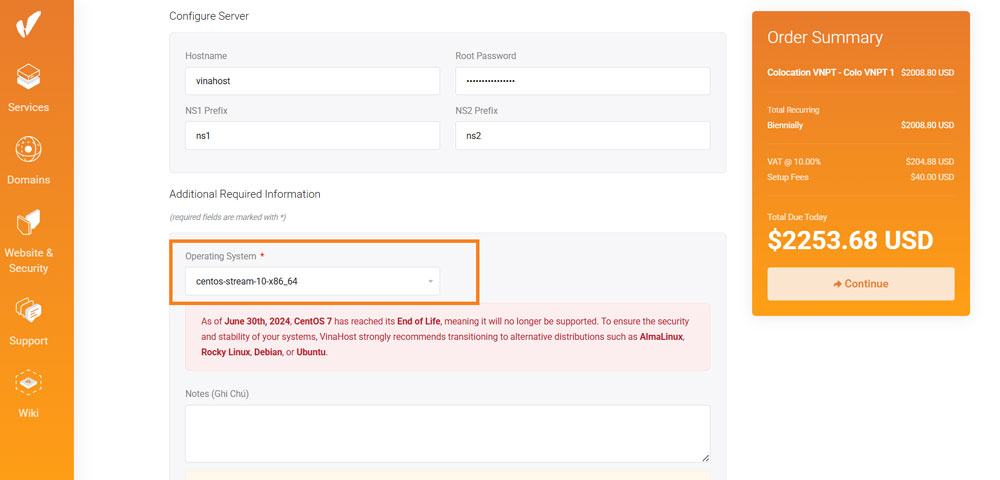
Task: Click the VAT @ 10.00% line
Action: [x=794, y=162]
